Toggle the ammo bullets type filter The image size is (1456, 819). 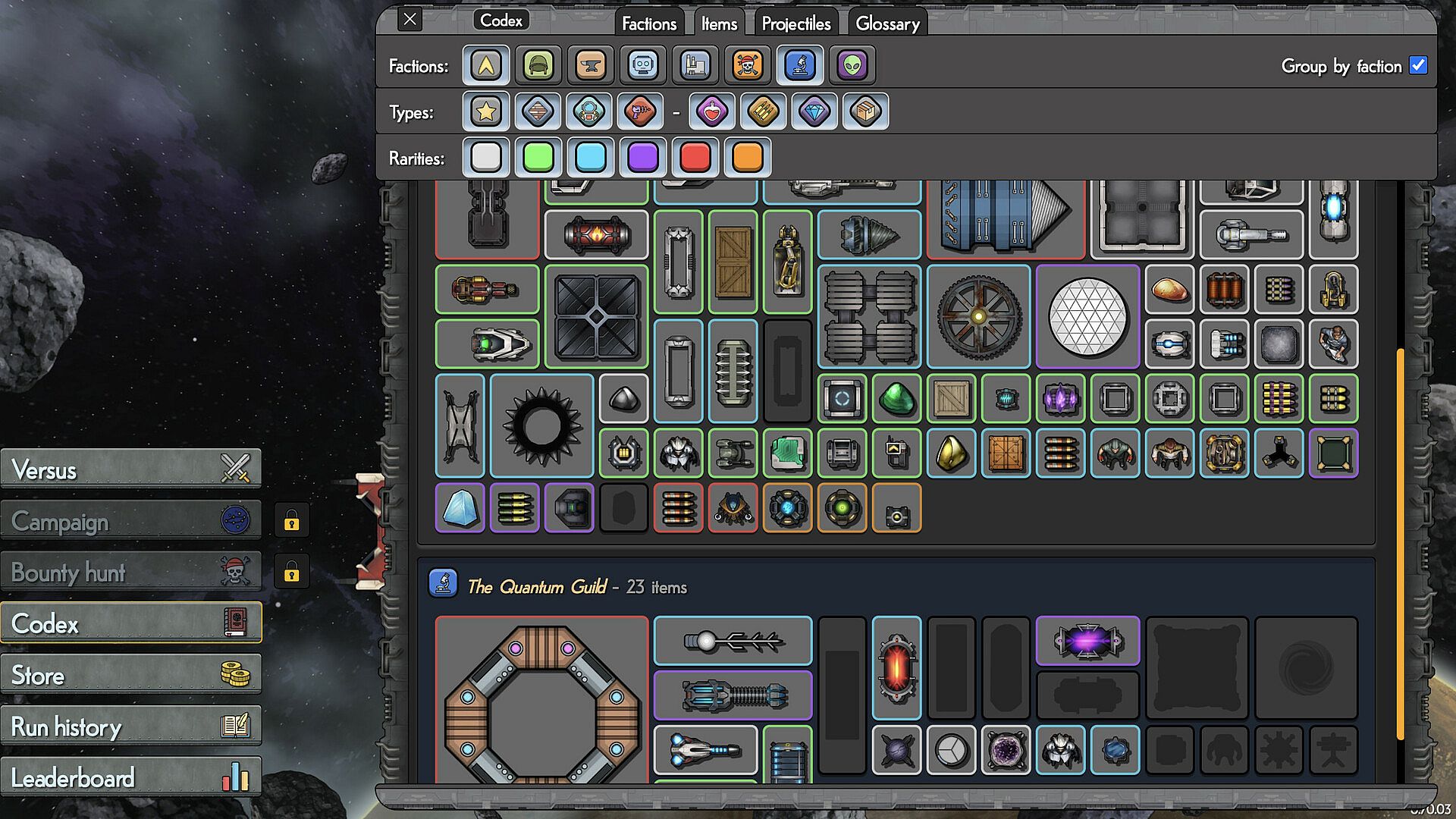tap(763, 112)
